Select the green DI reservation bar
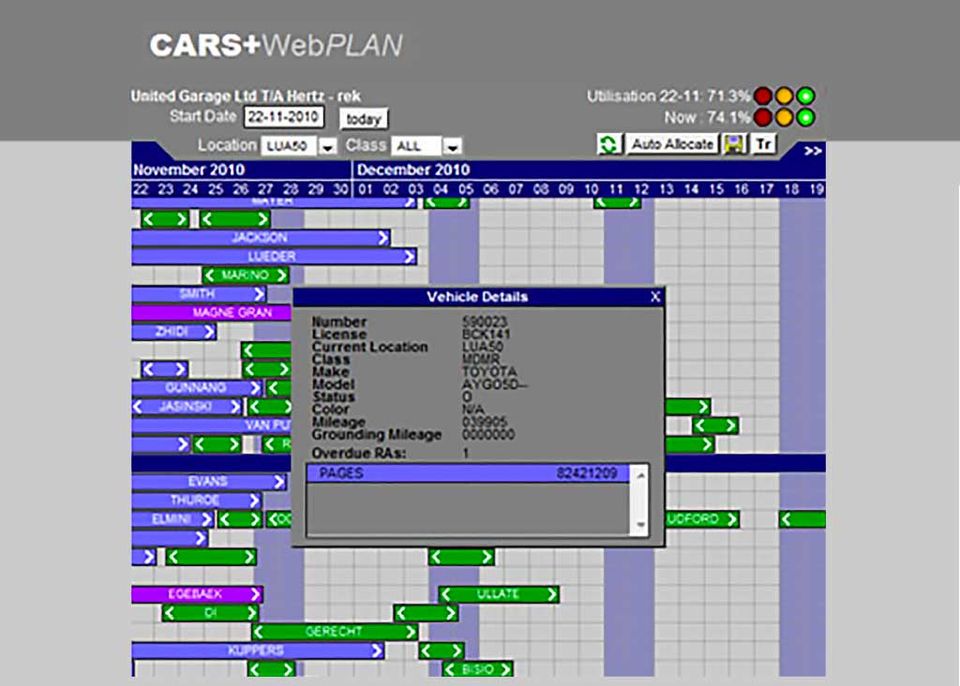960x686 pixels. point(211,612)
